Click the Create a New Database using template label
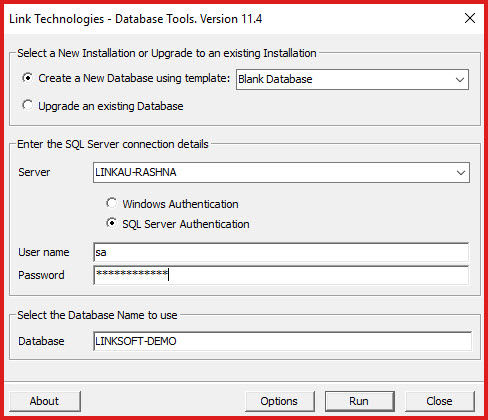Image resolution: width=488 pixels, height=420 pixels. click(x=134, y=78)
